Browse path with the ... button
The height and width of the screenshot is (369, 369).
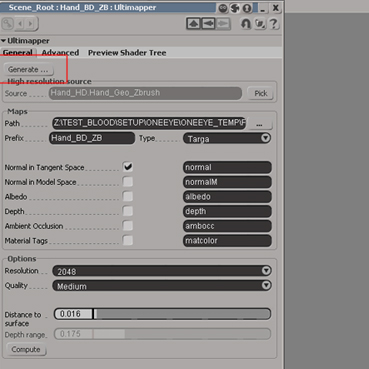(x=260, y=124)
